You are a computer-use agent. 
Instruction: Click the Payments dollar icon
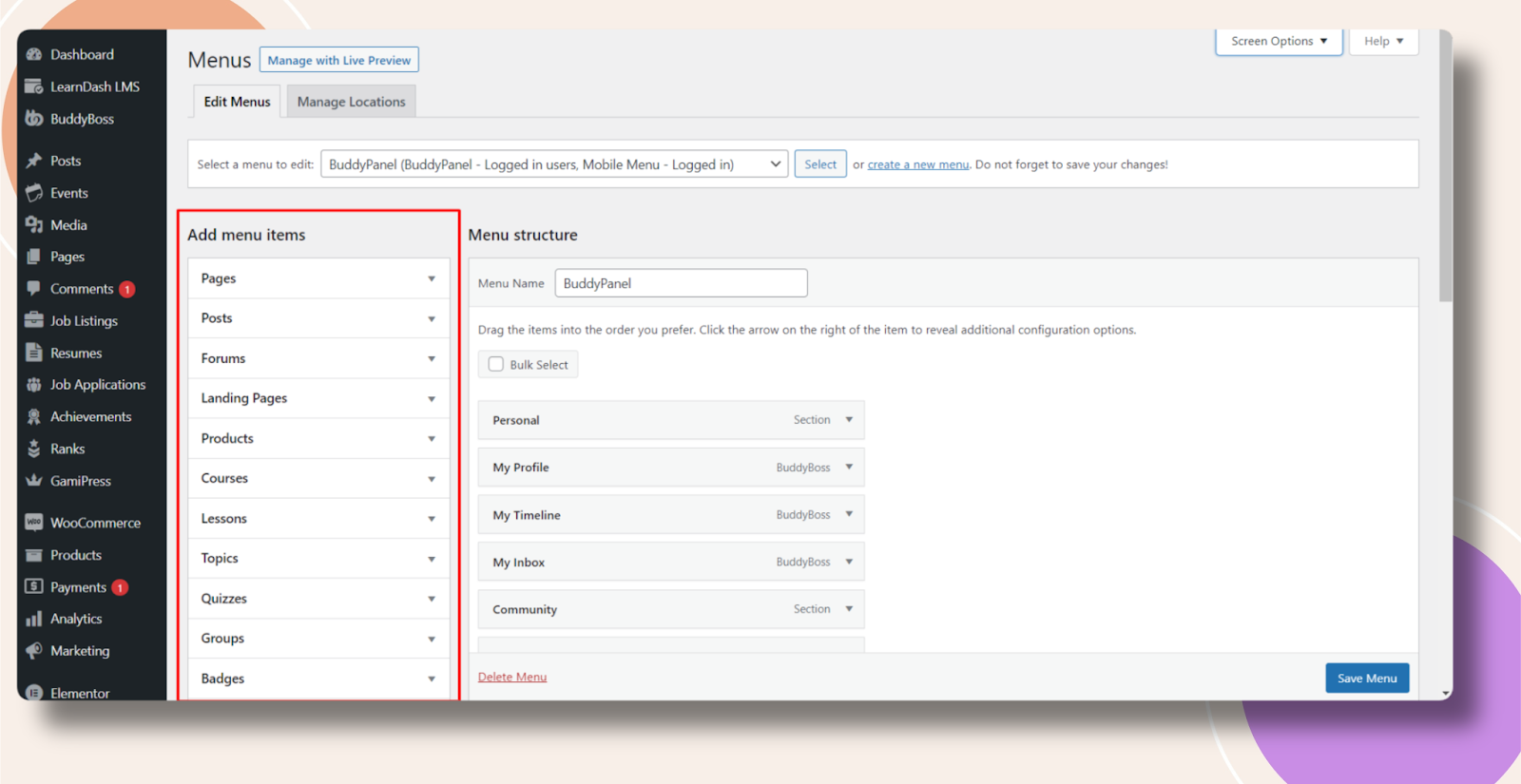click(x=34, y=586)
